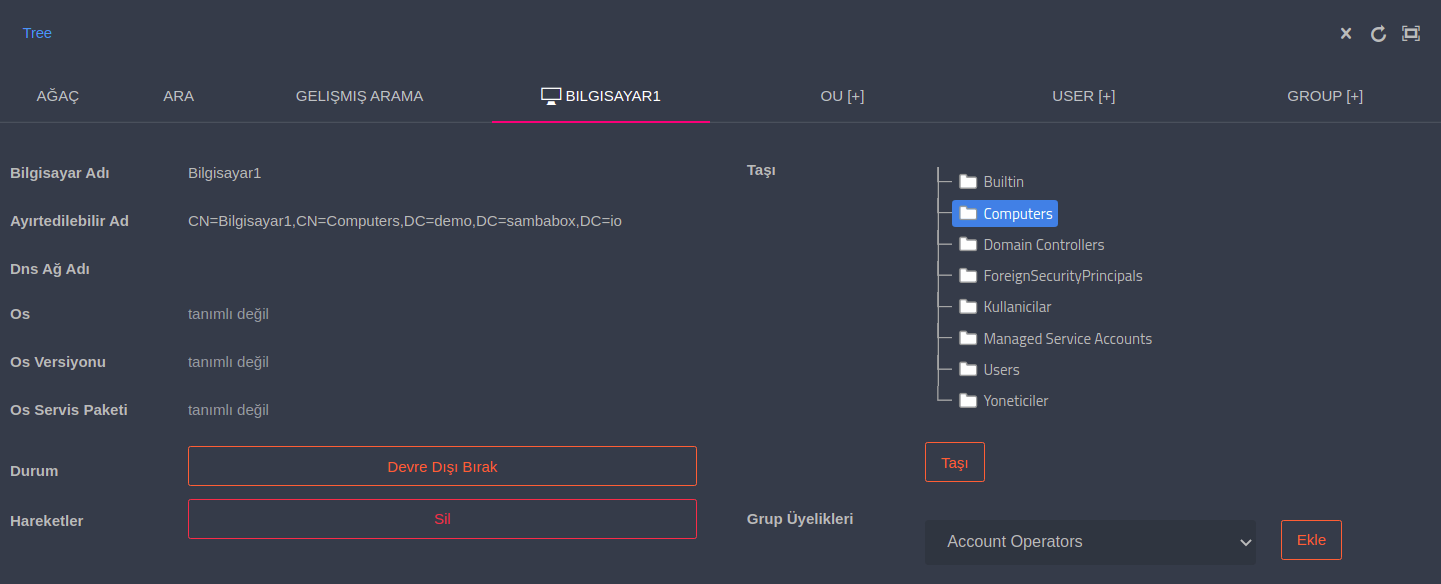Click the Ekle button for group membership
Screen dimensions: 1441x584
point(1311,540)
